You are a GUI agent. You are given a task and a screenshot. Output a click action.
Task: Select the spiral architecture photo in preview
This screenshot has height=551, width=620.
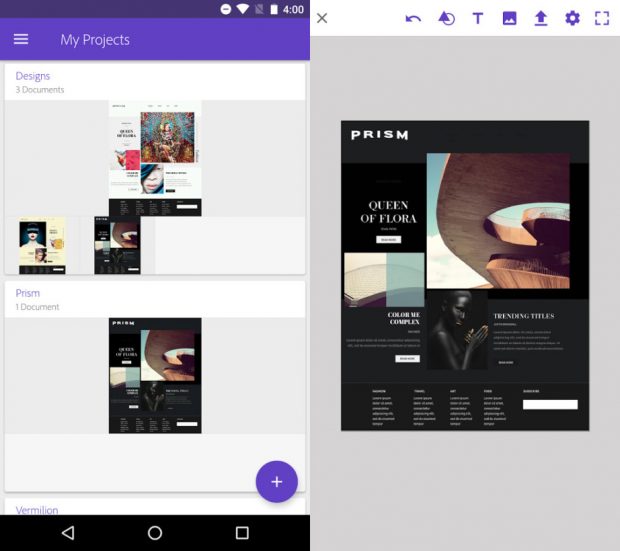tap(498, 221)
